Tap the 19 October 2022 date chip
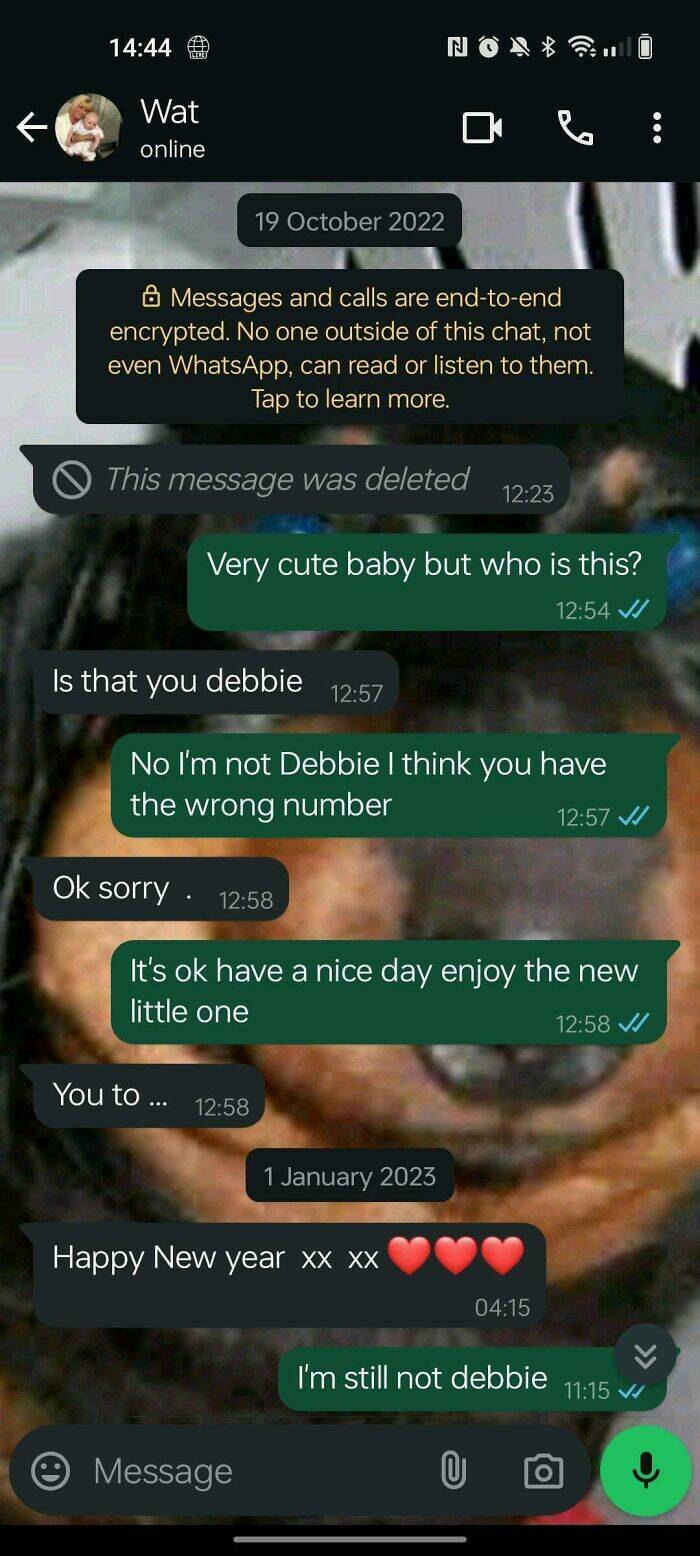700x1556 pixels. (349, 220)
